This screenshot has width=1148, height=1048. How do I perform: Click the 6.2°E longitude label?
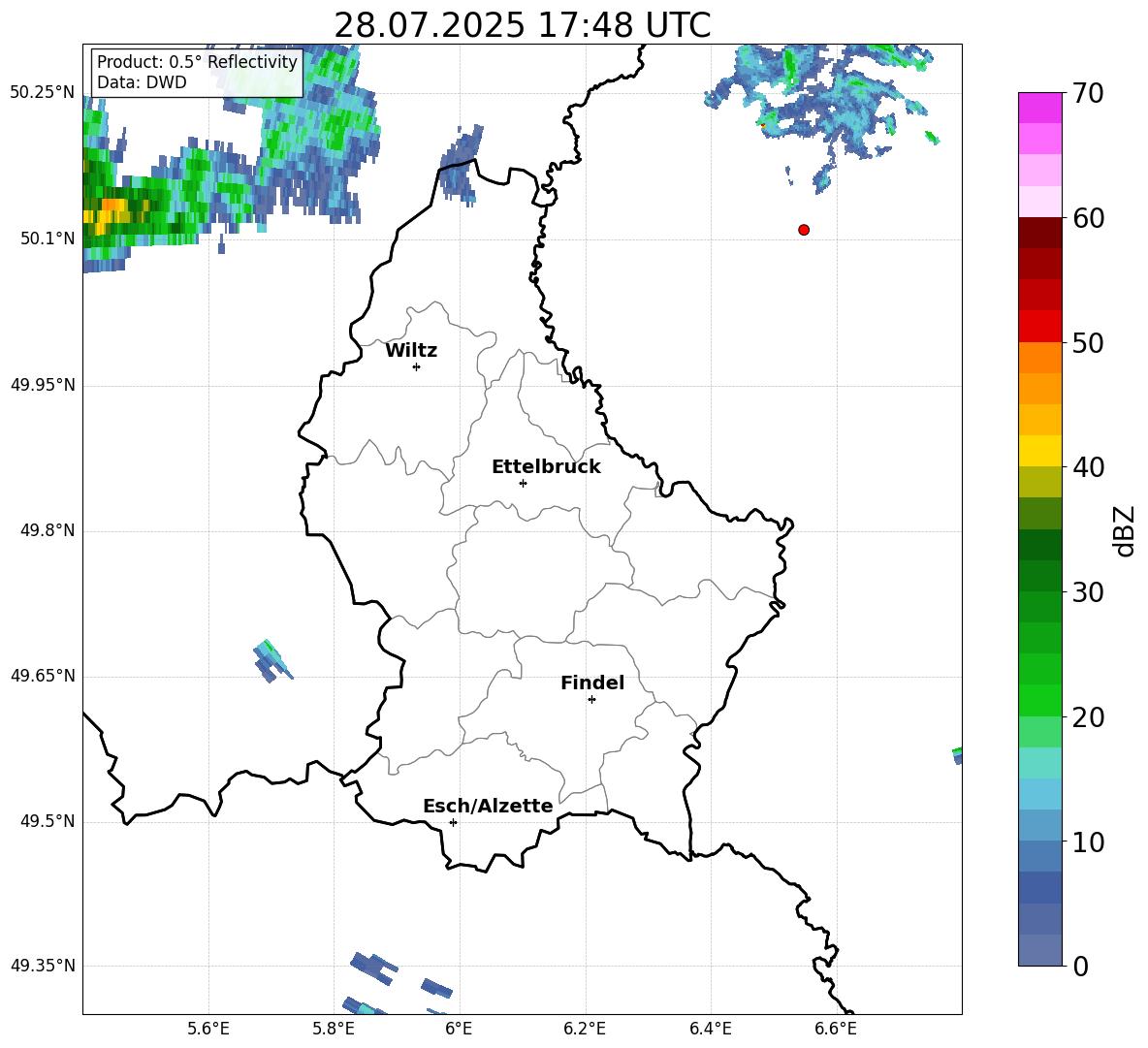click(x=585, y=1029)
